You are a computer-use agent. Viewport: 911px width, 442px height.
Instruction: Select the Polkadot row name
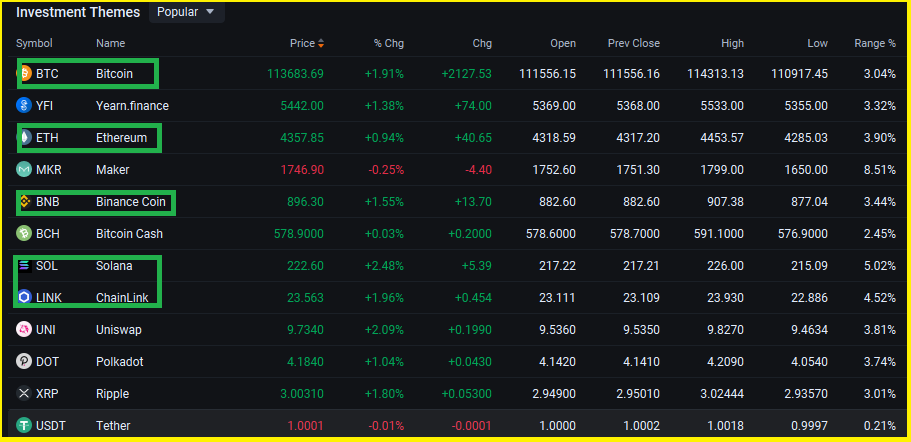pyautogui.click(x=120, y=361)
